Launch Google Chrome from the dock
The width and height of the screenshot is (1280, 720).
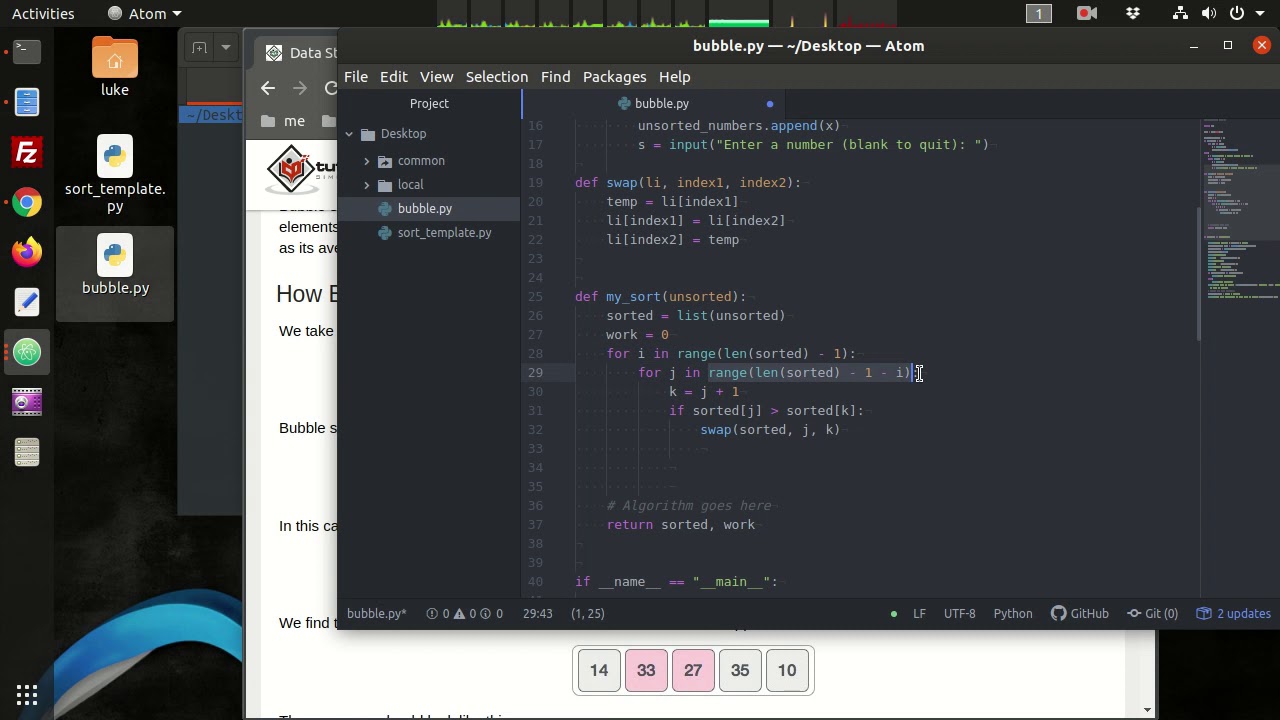tap(27, 203)
